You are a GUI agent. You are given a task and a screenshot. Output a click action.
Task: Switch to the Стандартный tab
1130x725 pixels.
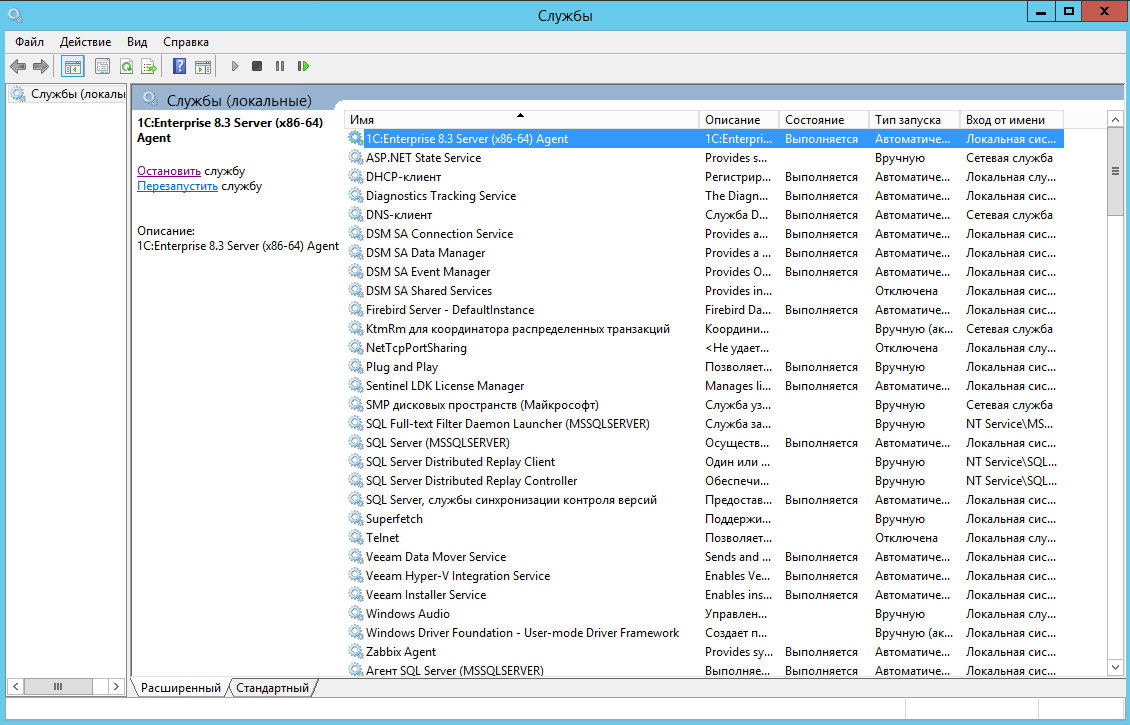[x=273, y=688]
